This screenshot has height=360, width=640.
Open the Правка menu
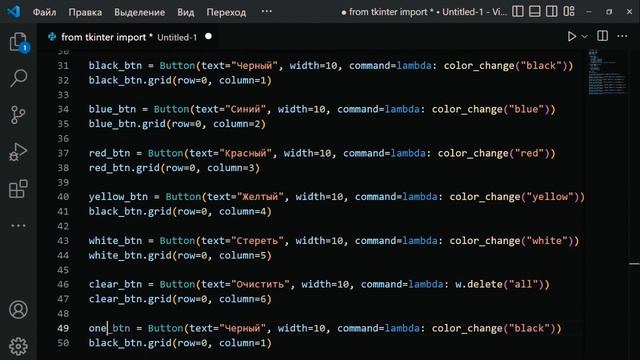(x=85, y=12)
